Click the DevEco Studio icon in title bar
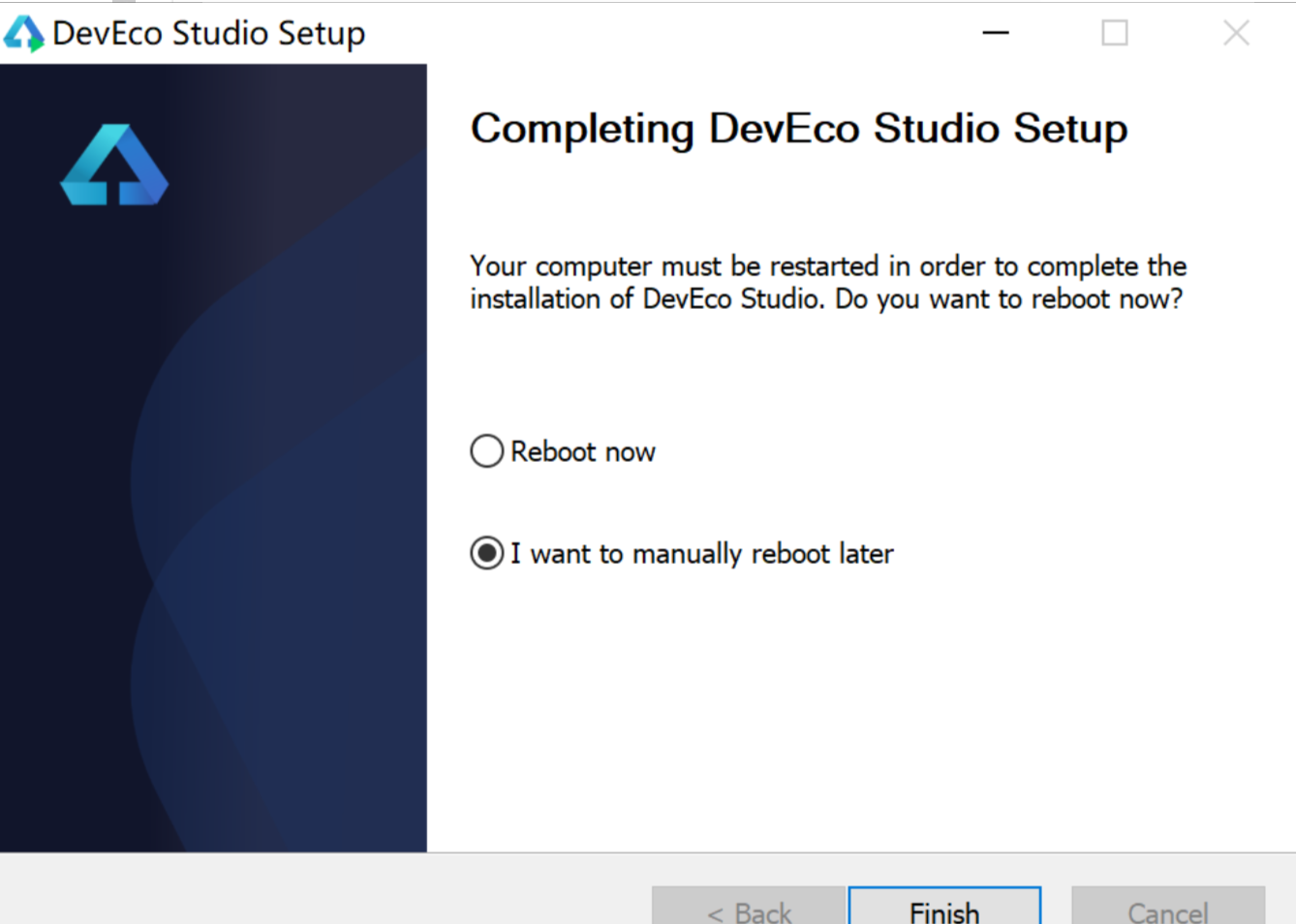 [24, 34]
